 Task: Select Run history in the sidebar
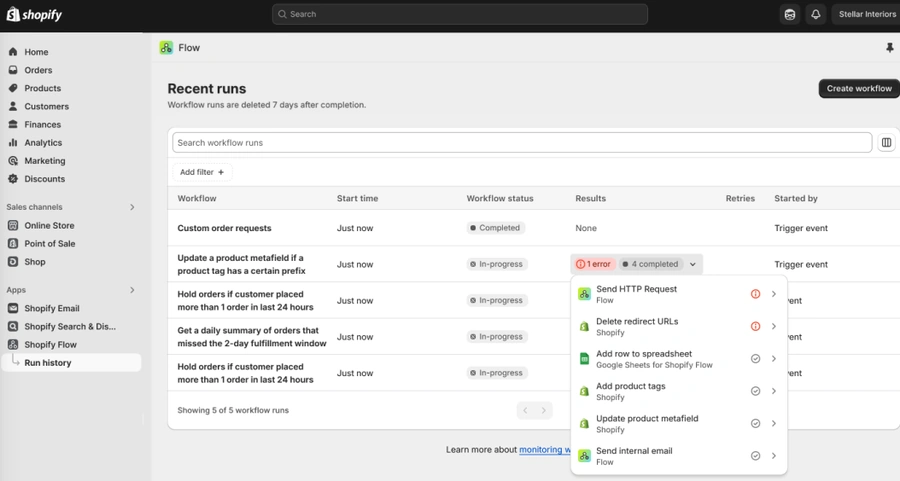(x=72, y=363)
